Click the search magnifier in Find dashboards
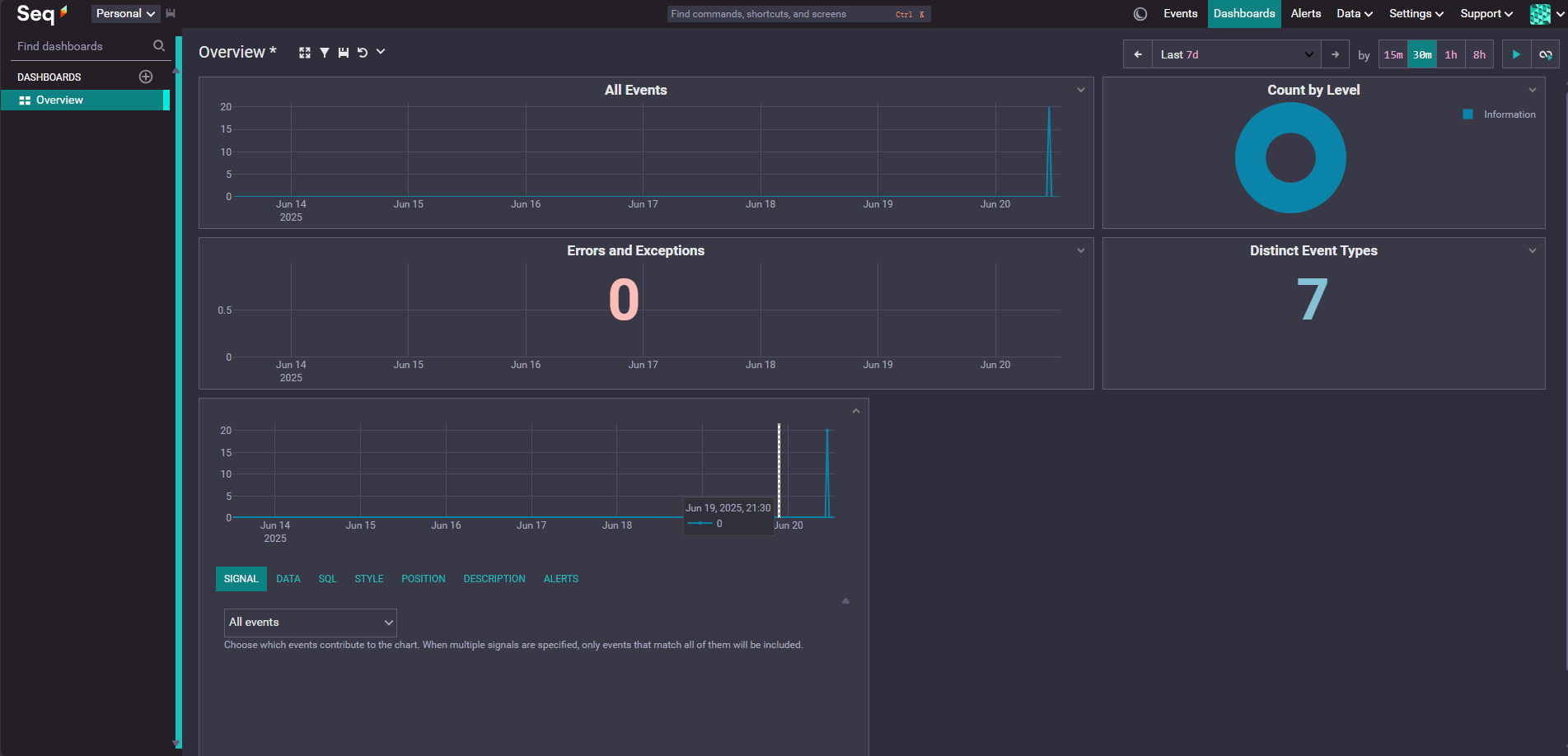1568x756 pixels. [x=159, y=46]
